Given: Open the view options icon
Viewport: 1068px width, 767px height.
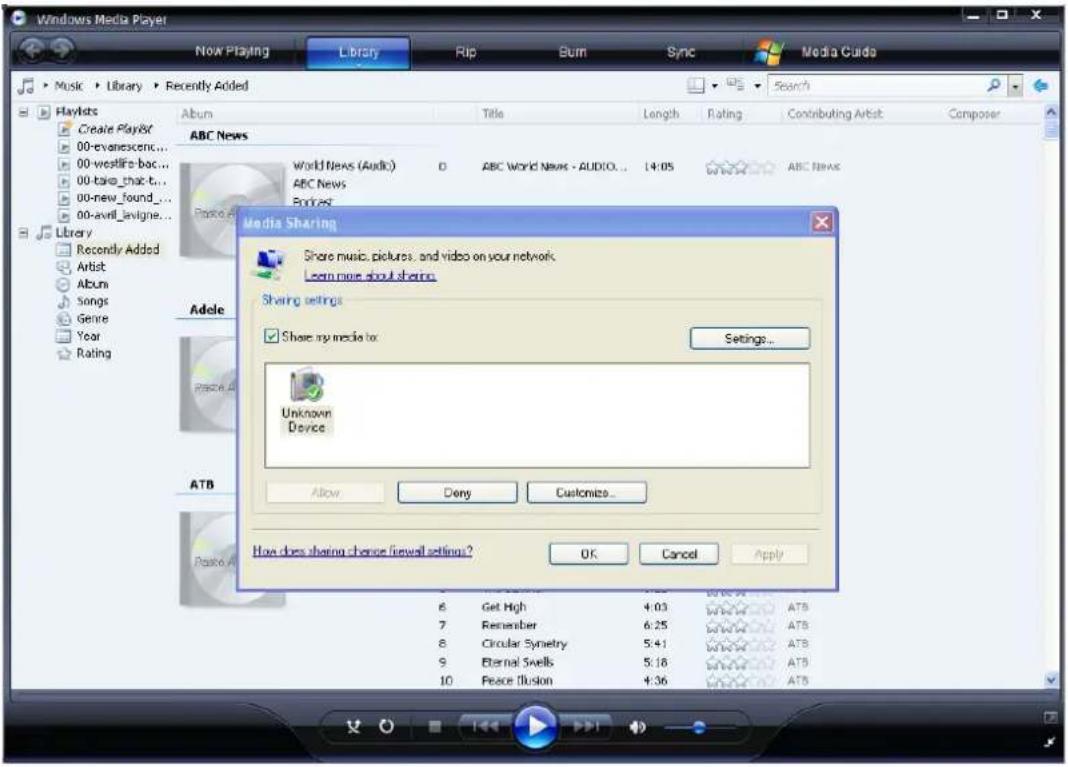Looking at the screenshot, I should 735,85.
